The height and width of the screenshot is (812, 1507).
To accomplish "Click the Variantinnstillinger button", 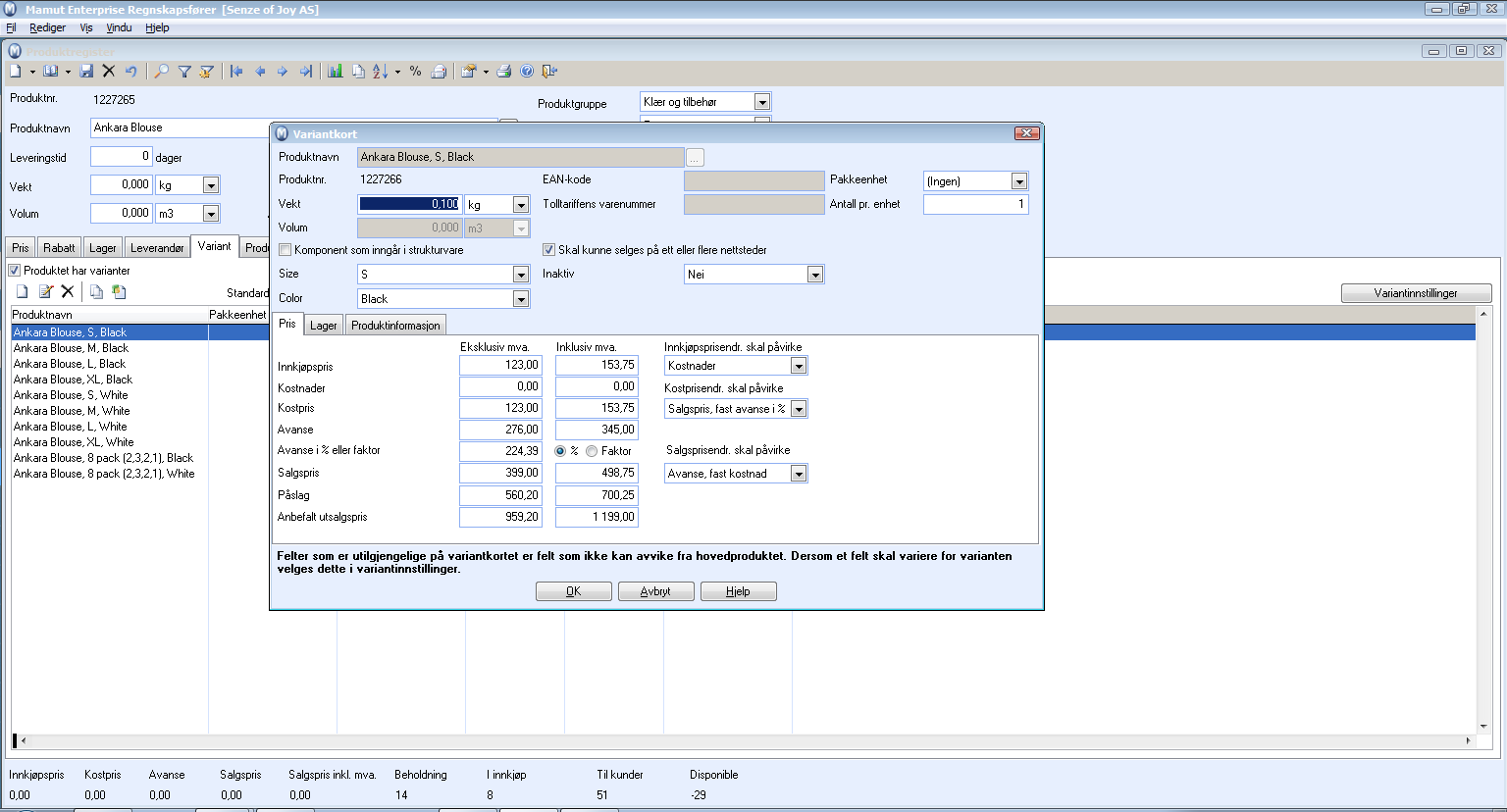I will [x=1416, y=293].
